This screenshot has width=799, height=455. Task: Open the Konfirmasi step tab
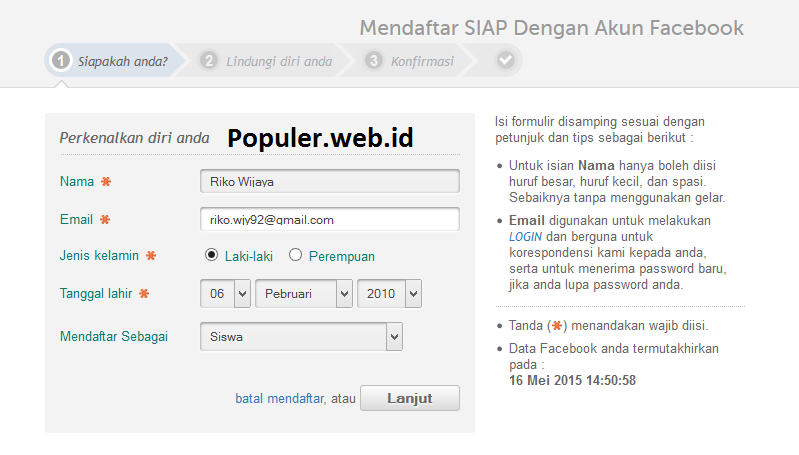[410, 61]
